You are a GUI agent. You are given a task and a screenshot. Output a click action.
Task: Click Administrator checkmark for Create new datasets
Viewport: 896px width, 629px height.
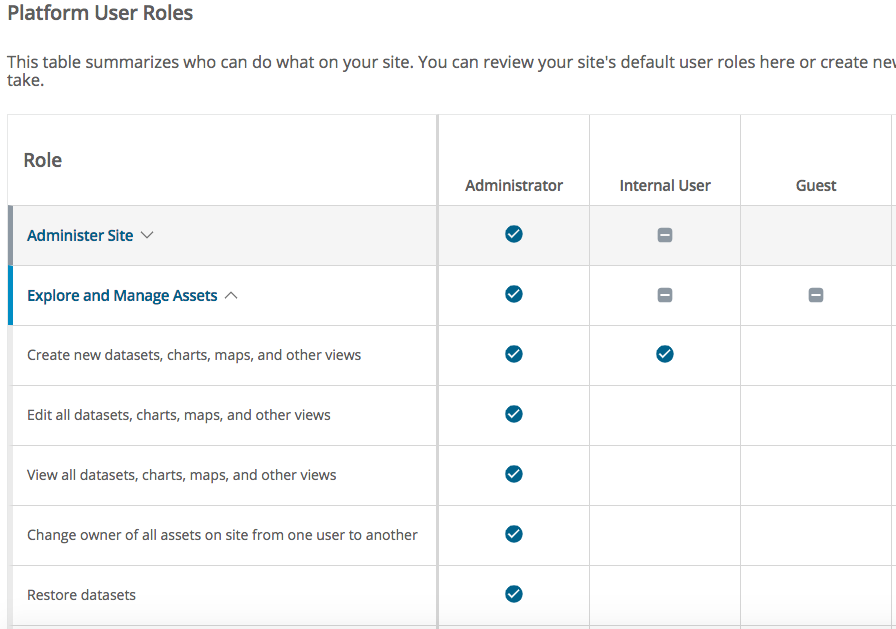coord(514,354)
